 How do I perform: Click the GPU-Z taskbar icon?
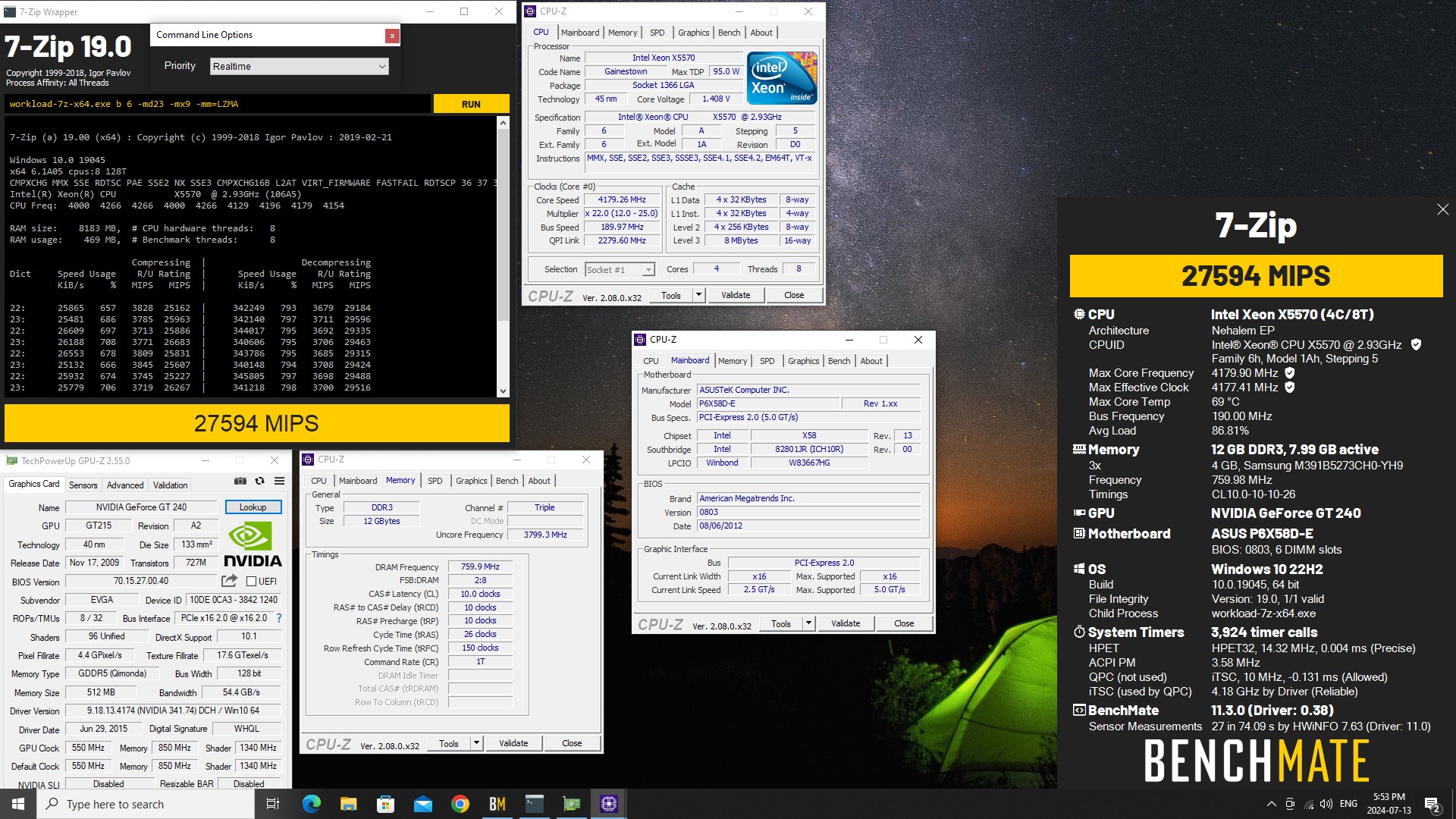coord(571,804)
